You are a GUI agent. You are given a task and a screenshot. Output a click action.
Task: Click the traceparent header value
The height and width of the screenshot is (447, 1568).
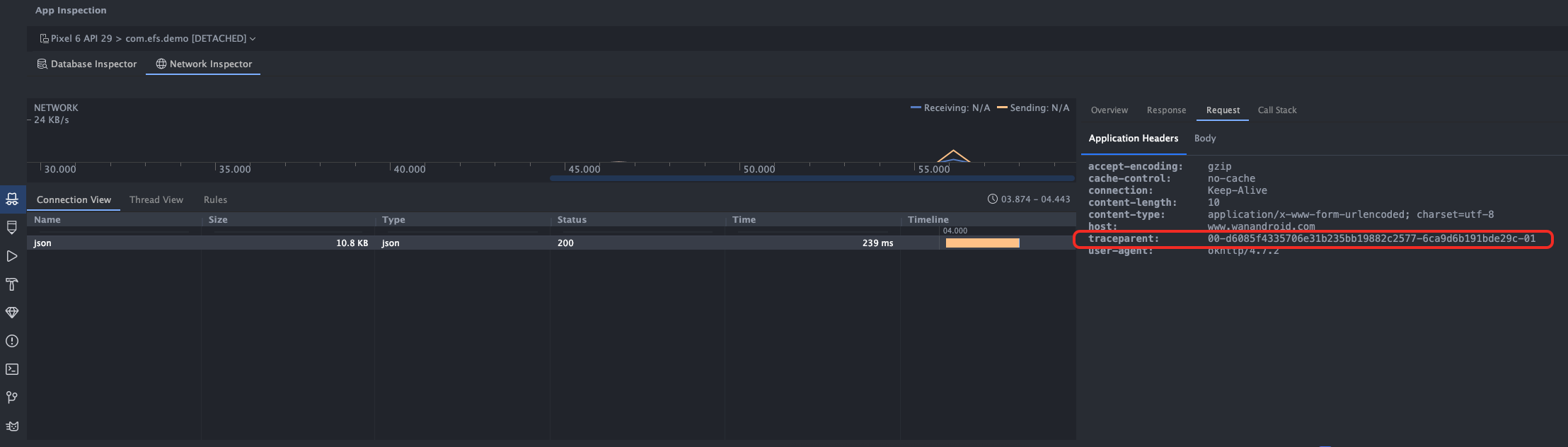(1371, 238)
